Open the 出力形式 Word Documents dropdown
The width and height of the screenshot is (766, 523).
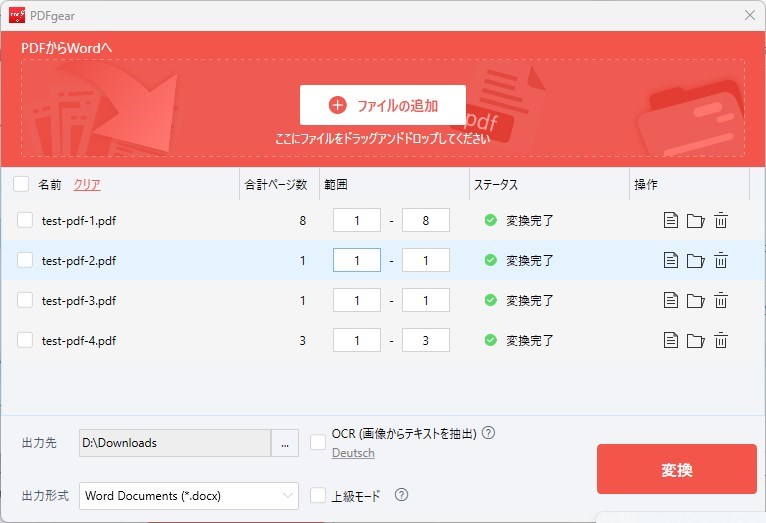click(x=189, y=496)
